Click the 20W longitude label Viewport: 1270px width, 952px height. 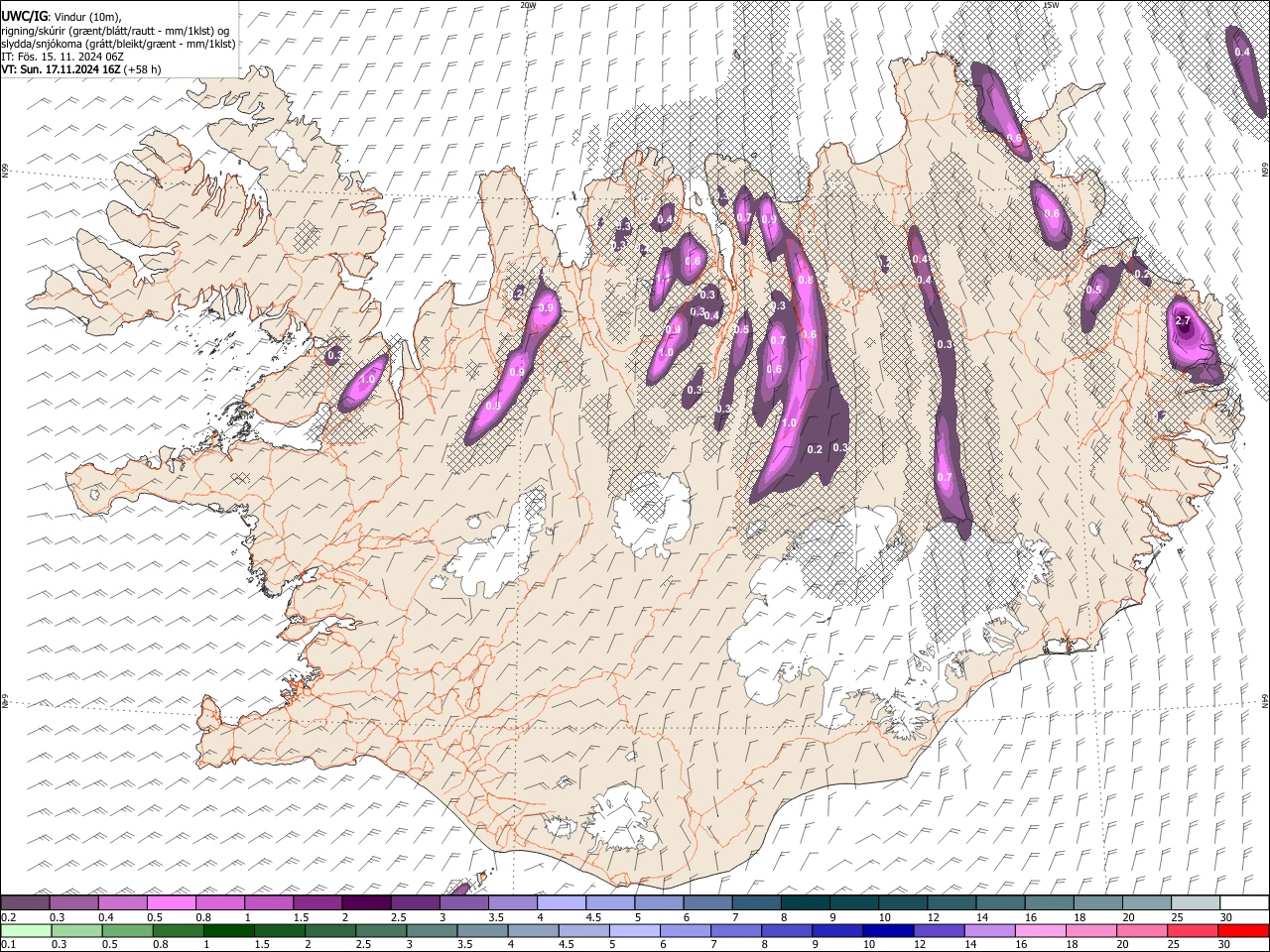pos(528,5)
